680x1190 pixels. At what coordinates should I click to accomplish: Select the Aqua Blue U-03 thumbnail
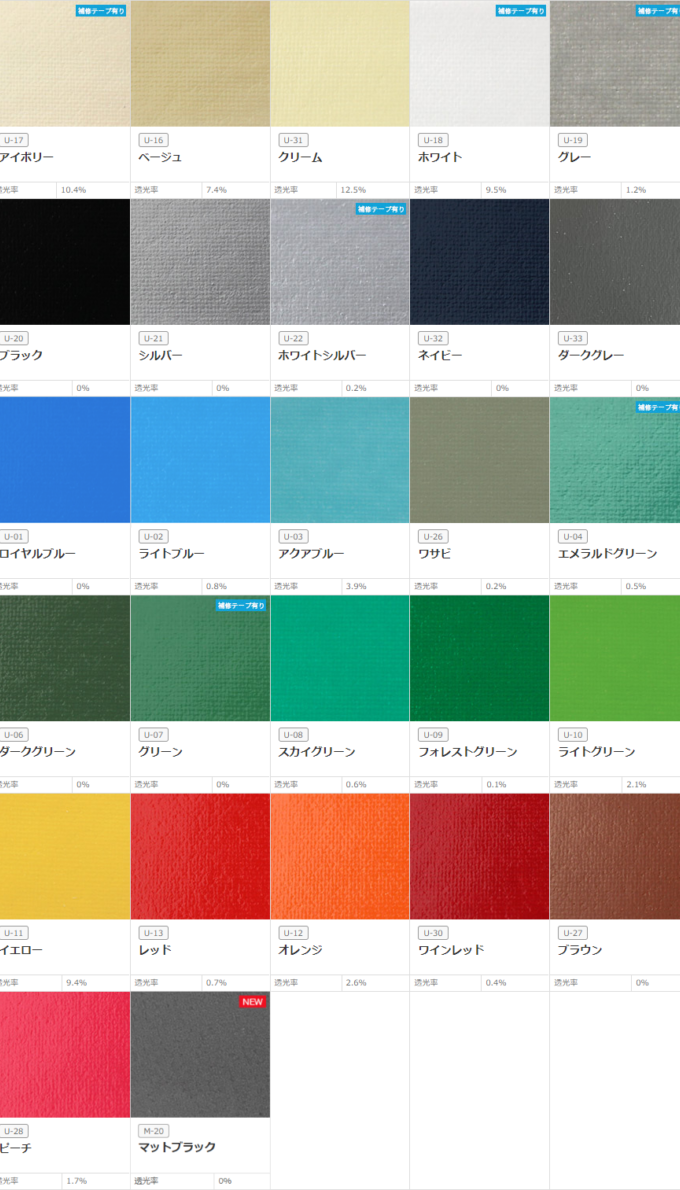(339, 459)
